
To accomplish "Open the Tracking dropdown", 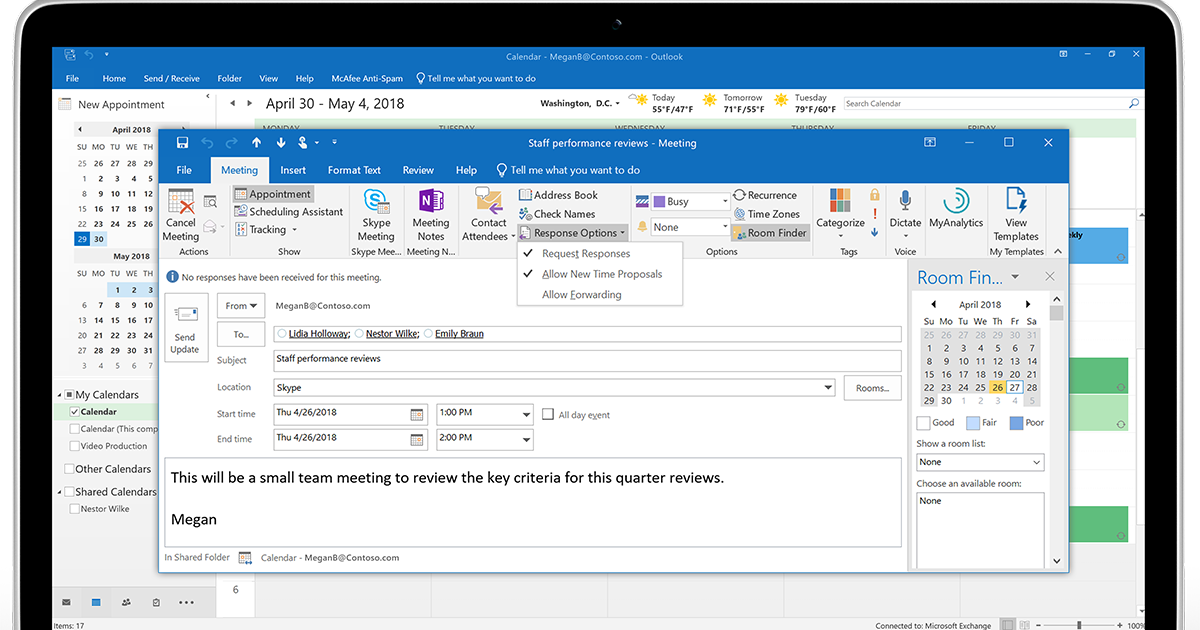I will click(x=266, y=230).
